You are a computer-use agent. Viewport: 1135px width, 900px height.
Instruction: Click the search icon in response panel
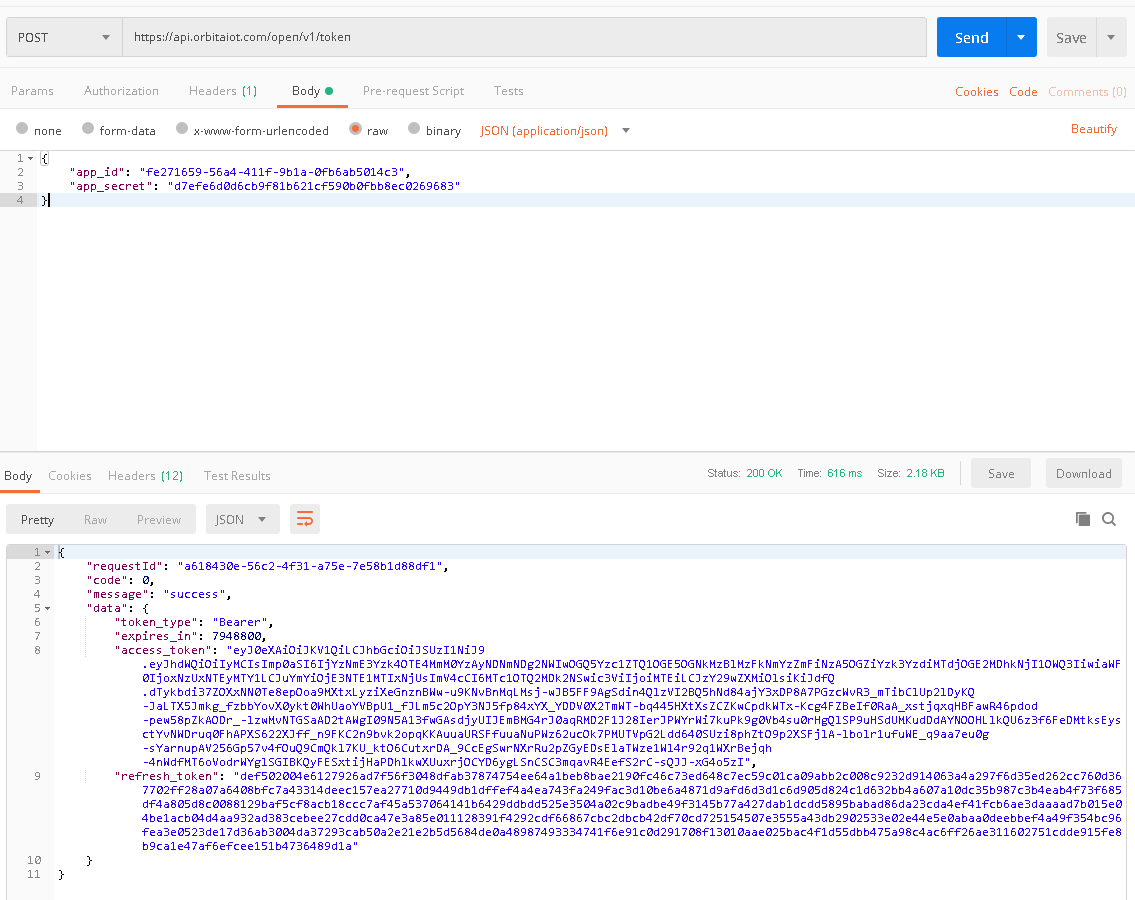click(x=1109, y=519)
